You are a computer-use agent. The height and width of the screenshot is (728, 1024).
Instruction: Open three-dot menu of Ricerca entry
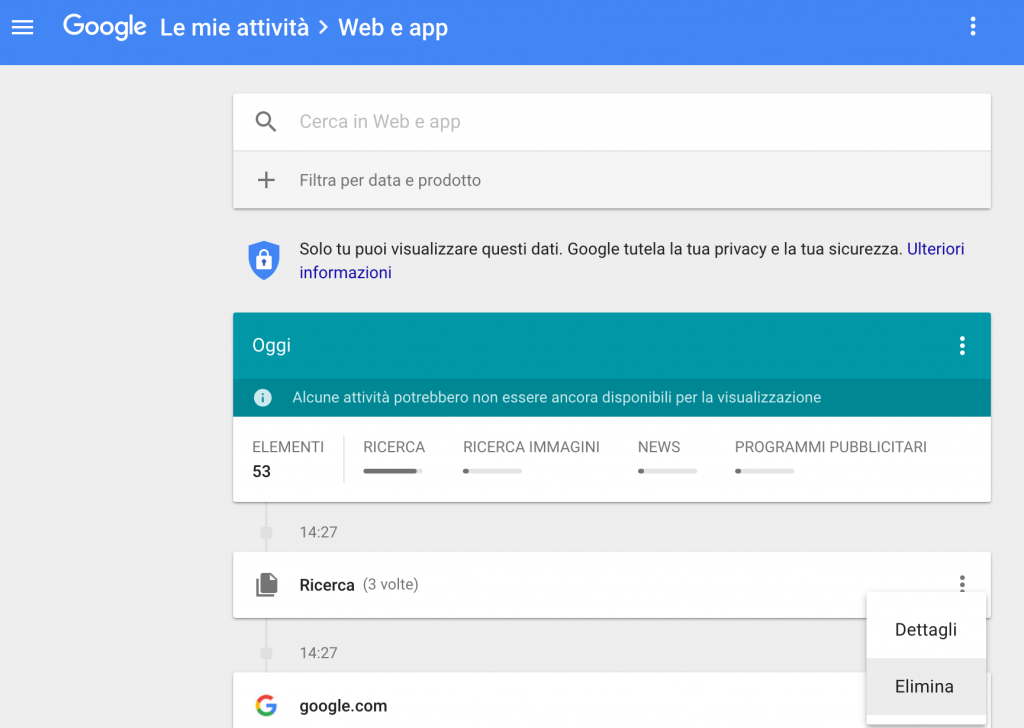pyautogui.click(x=962, y=582)
